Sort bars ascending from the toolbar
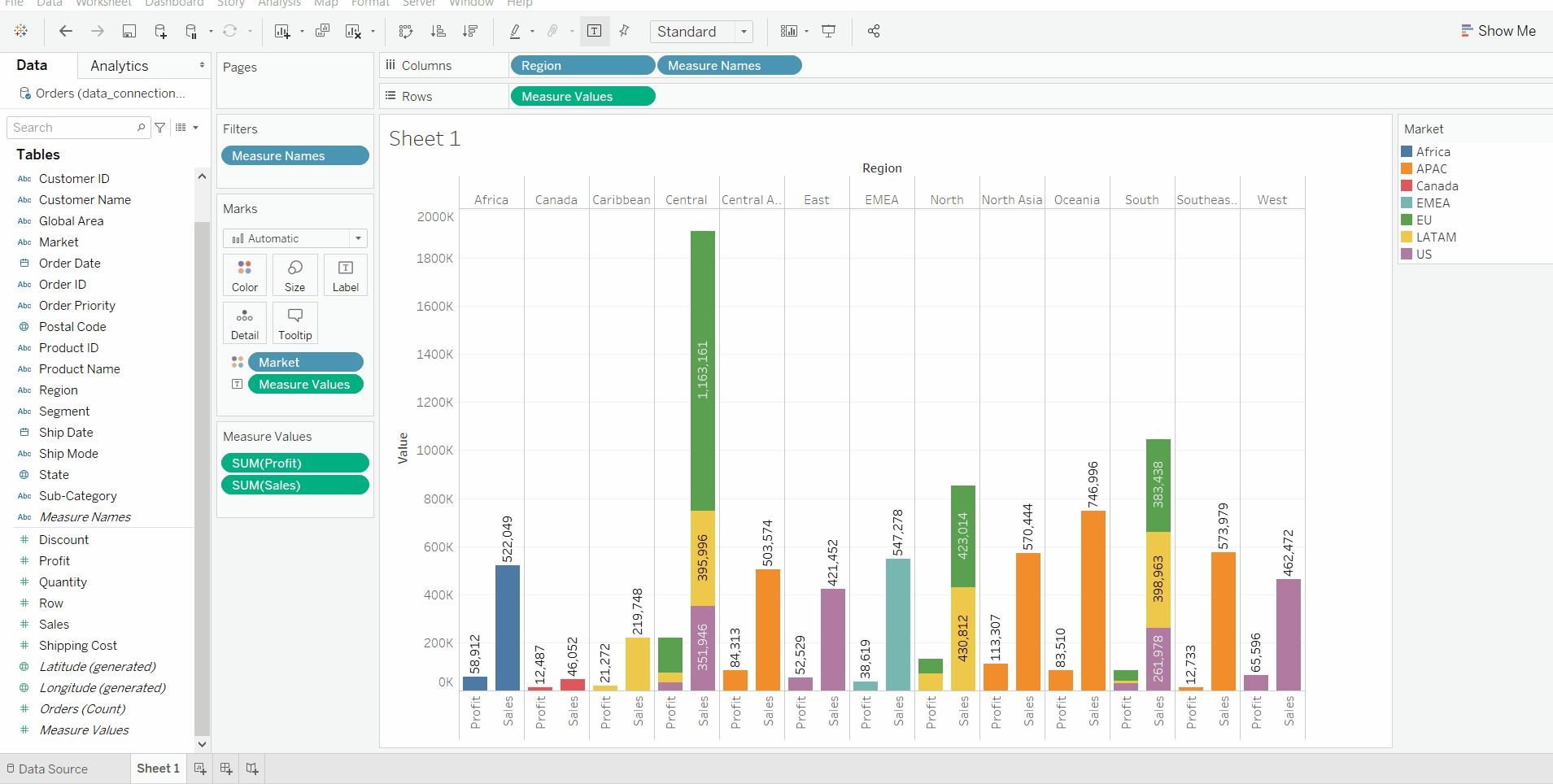Image resolution: width=1553 pixels, height=784 pixels. pos(438,32)
